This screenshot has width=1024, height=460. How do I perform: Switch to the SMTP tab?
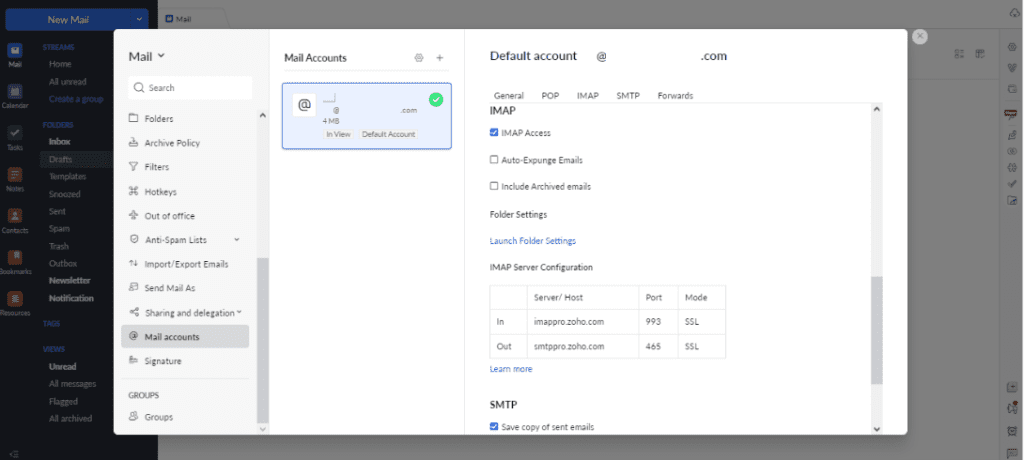click(628, 95)
